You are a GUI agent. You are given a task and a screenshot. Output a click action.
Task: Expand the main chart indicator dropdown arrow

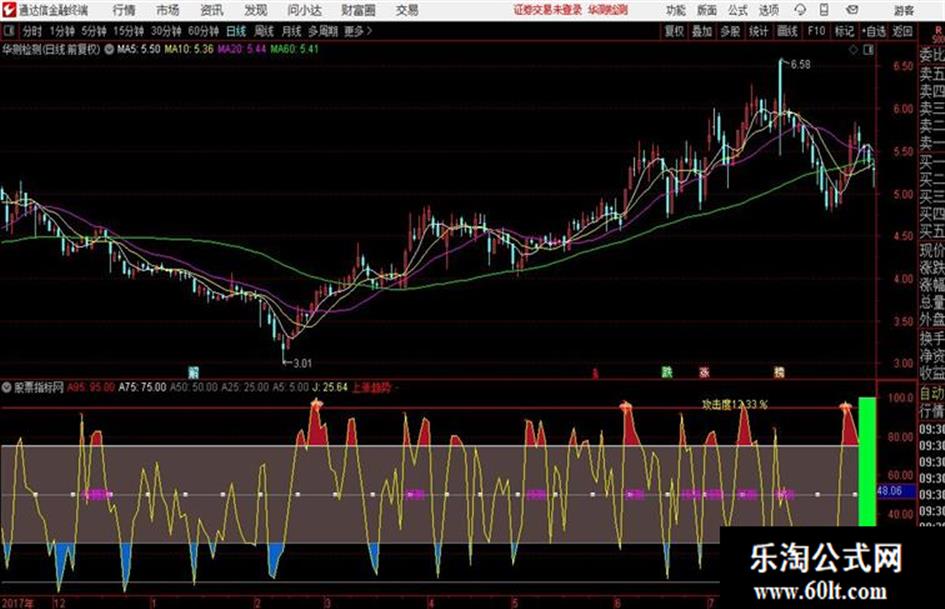coord(109,49)
